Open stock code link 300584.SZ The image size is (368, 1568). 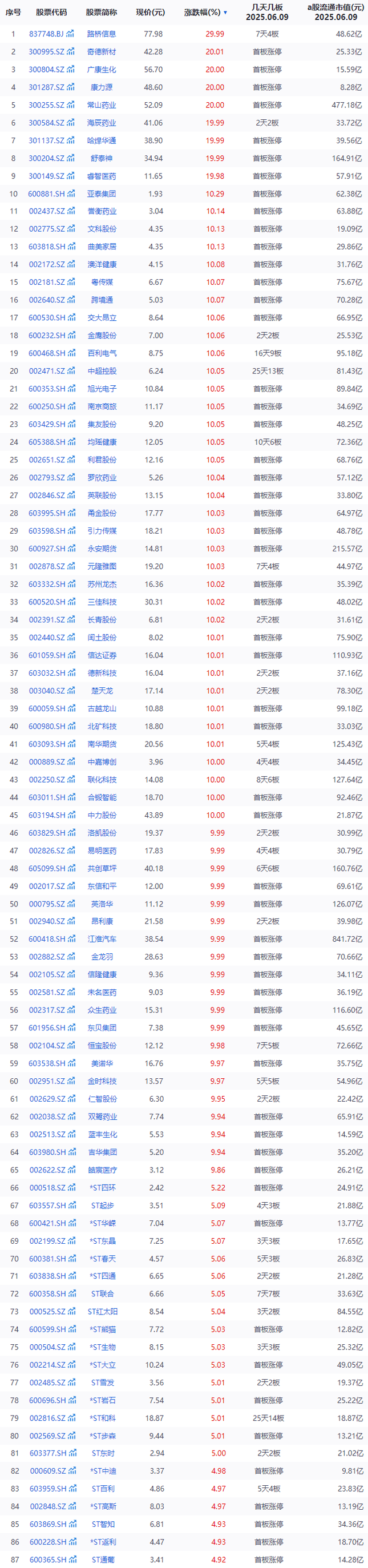click(47, 122)
